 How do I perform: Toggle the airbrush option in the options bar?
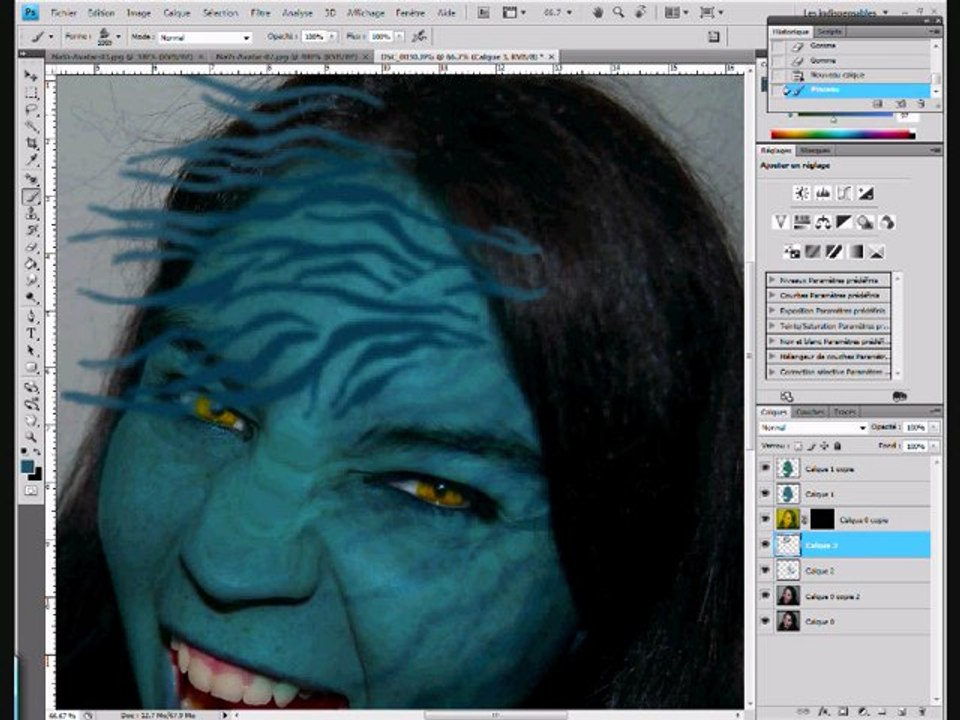point(419,37)
